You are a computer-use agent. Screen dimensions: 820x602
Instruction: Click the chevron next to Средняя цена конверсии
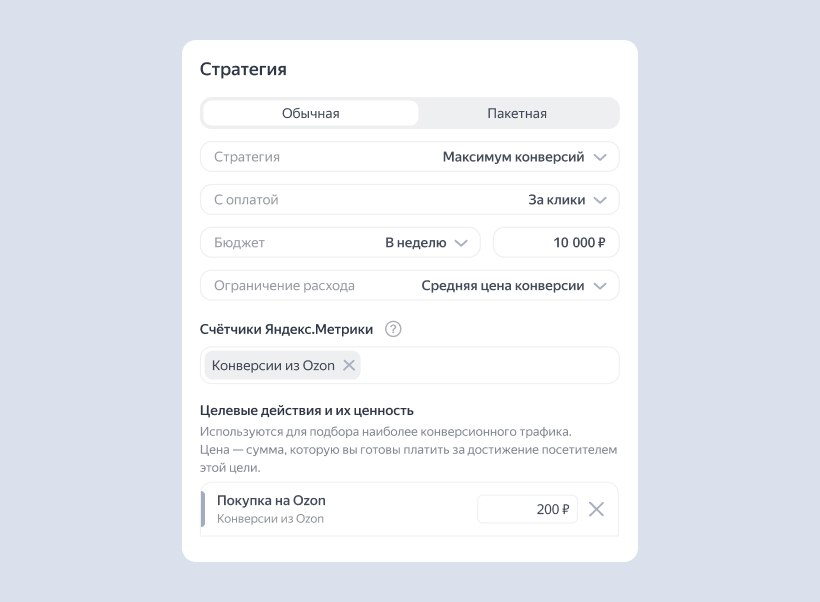pos(600,286)
